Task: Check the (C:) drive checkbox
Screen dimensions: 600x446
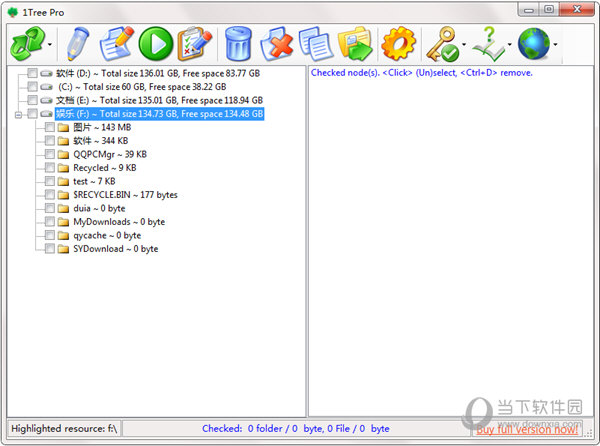Action: (33, 86)
